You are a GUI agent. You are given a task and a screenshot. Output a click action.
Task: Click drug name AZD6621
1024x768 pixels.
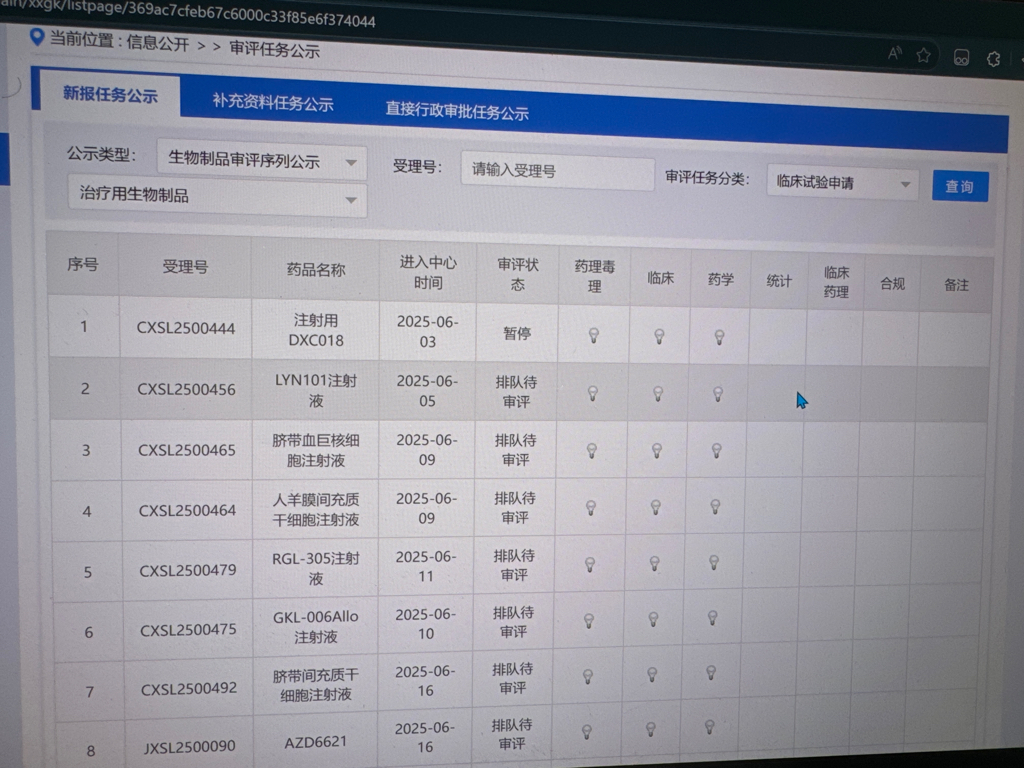(x=316, y=743)
